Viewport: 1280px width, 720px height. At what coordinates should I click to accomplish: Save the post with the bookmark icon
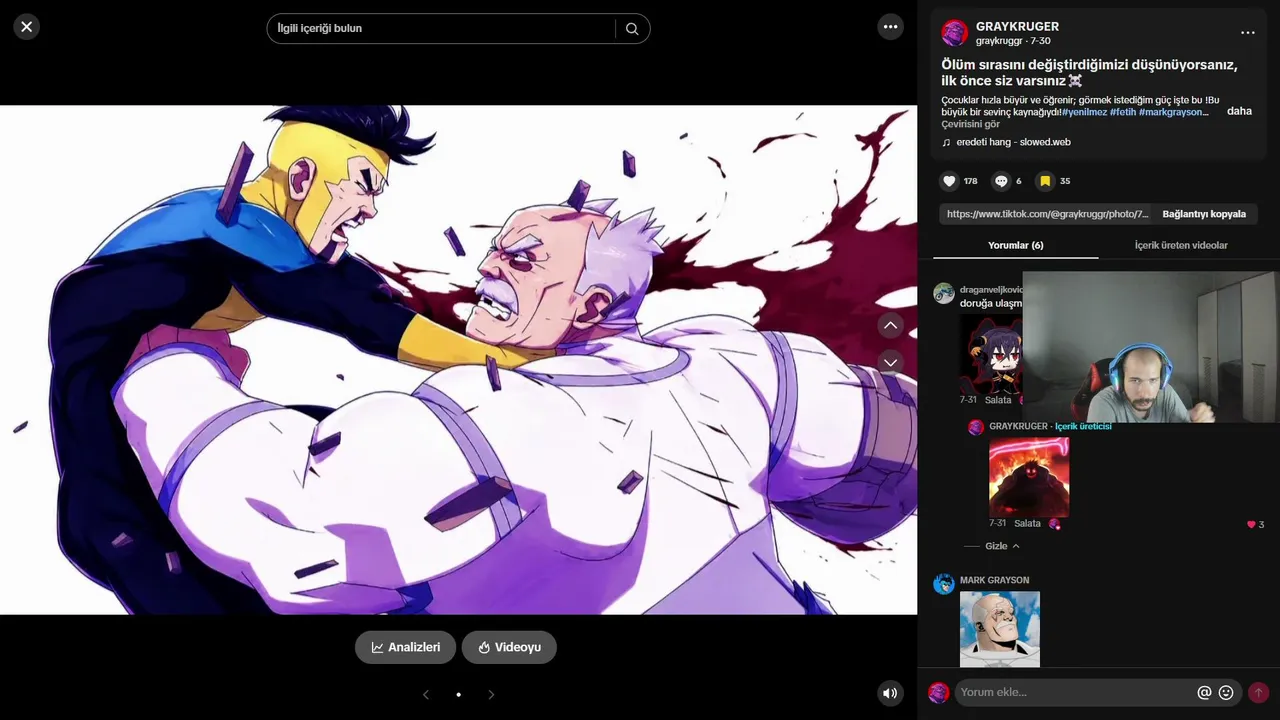pyautogui.click(x=1045, y=181)
